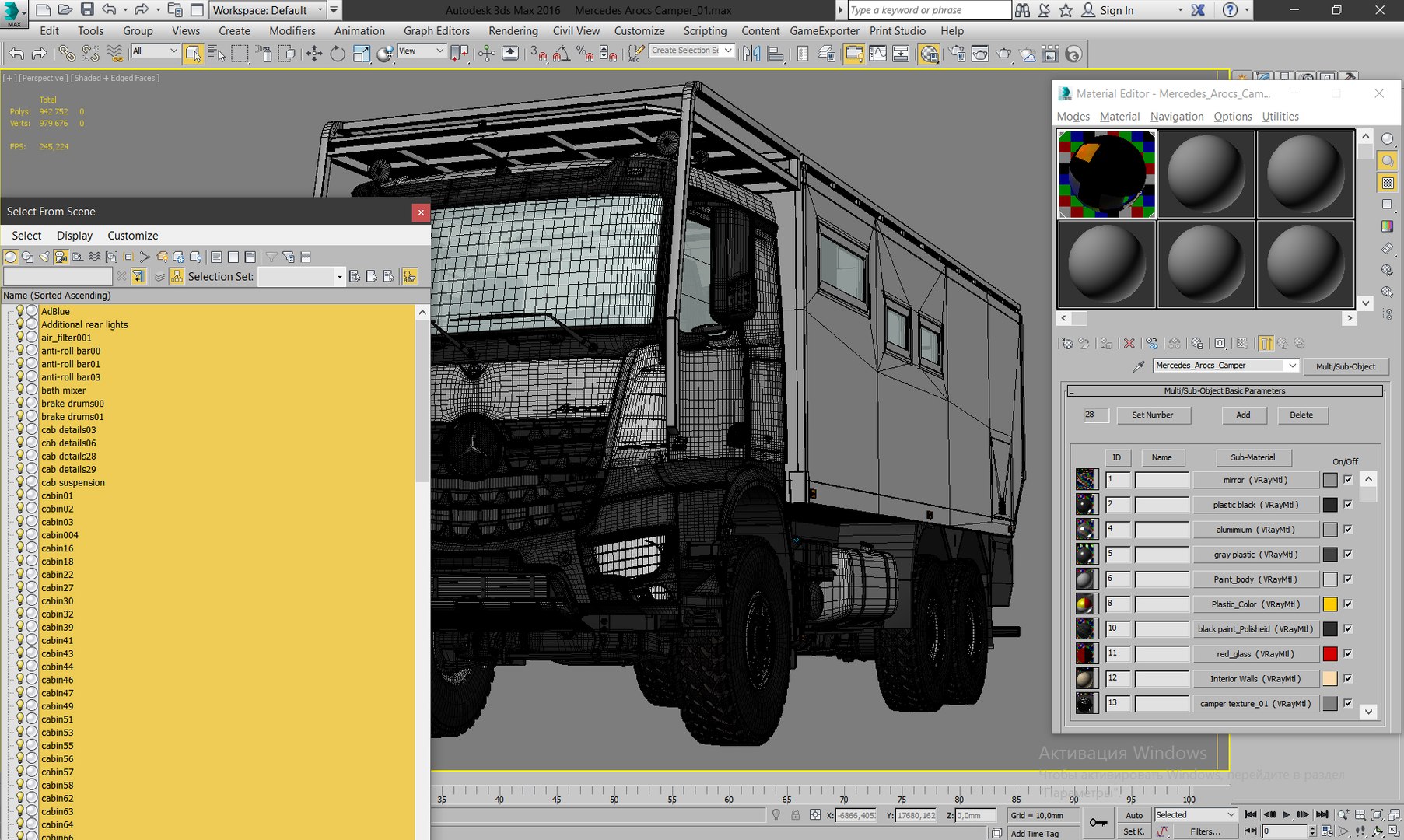Select the multicolored first material sample slot
Screen dimensions: 1404x840
(x=1106, y=174)
